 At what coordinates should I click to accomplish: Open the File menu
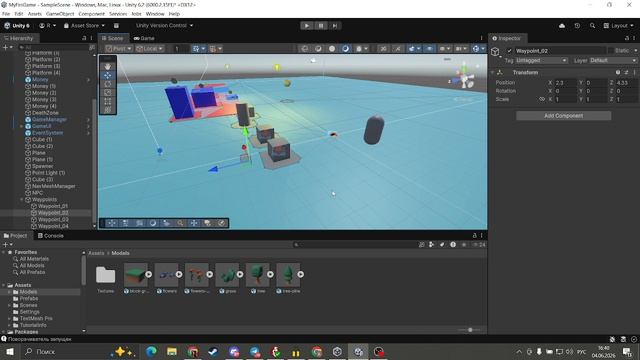(6, 14)
